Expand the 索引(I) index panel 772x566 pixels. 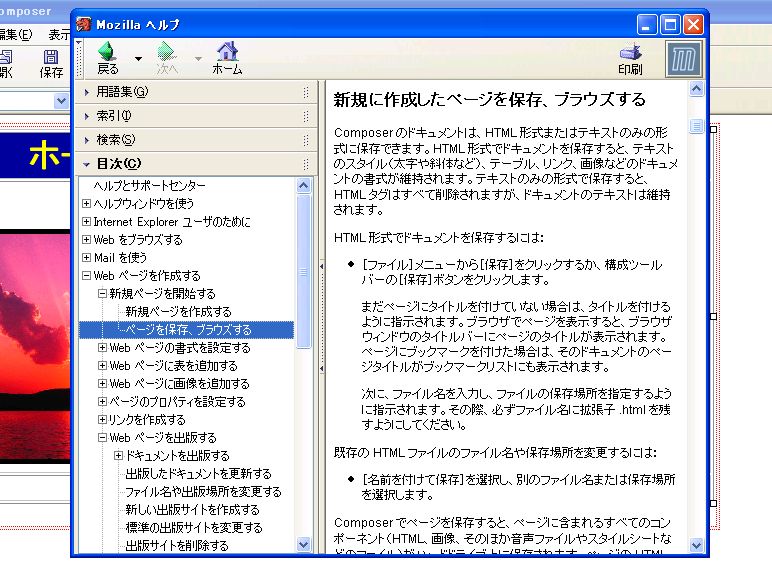click(196, 116)
